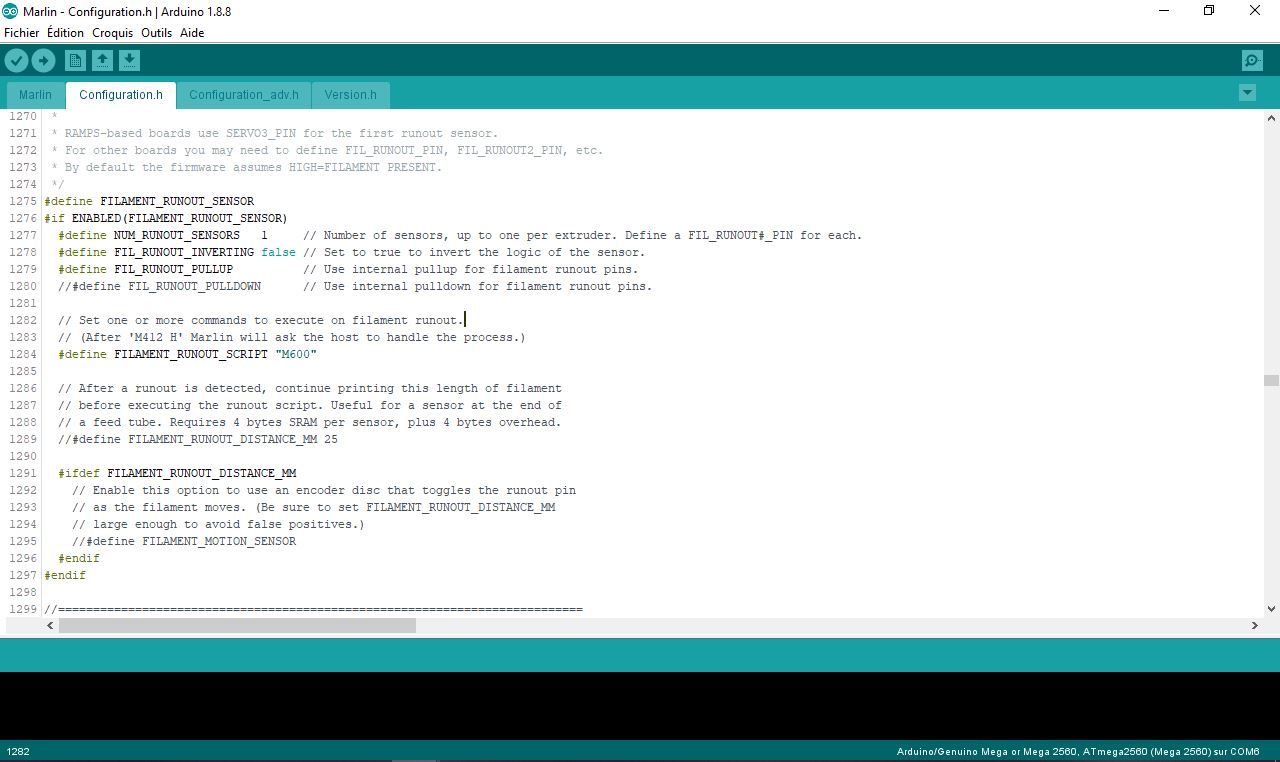
Task: Click the RAMPS-based boards comment line
Action: 275,133
